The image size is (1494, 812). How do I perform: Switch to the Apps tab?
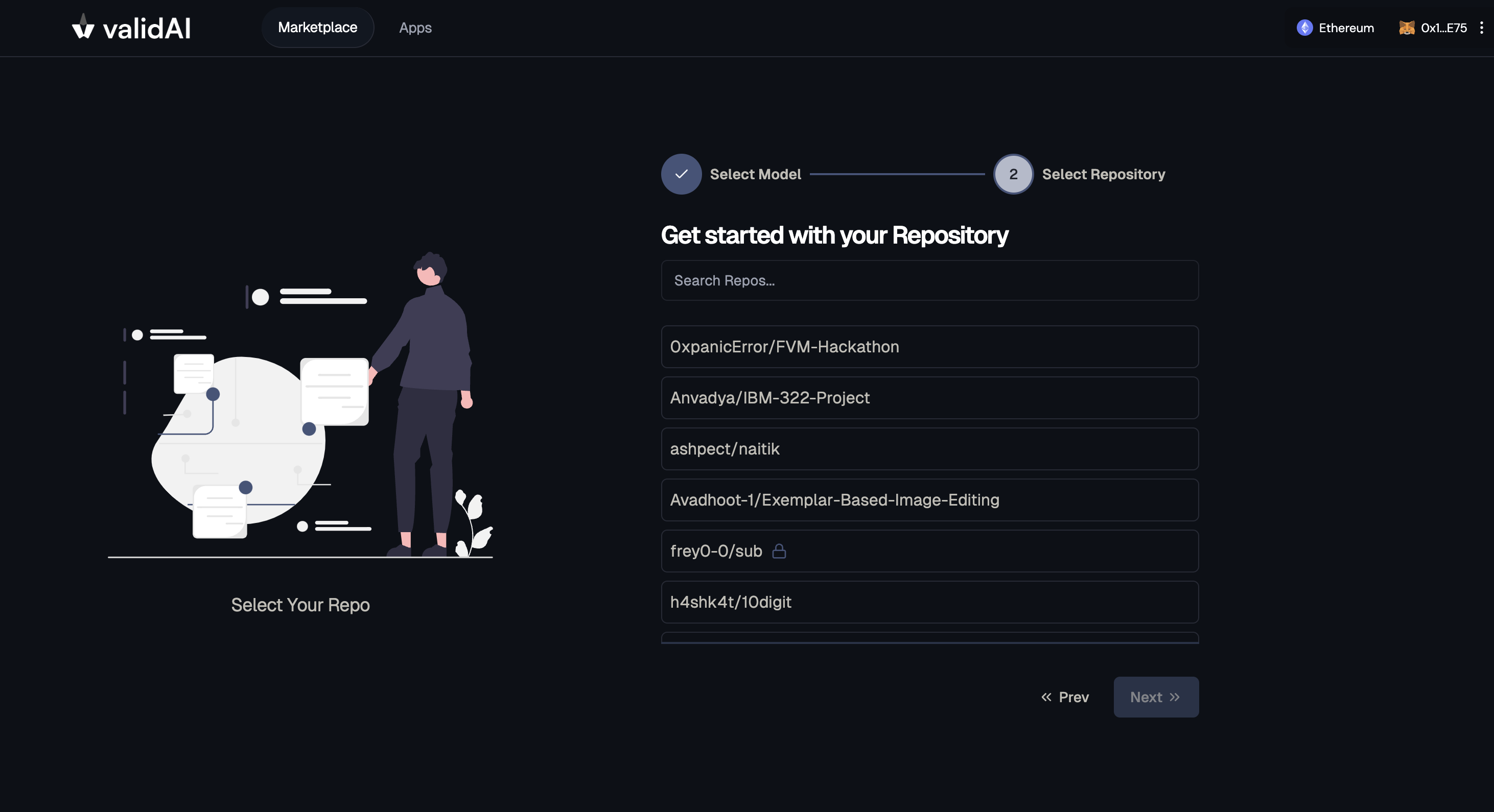(x=415, y=28)
